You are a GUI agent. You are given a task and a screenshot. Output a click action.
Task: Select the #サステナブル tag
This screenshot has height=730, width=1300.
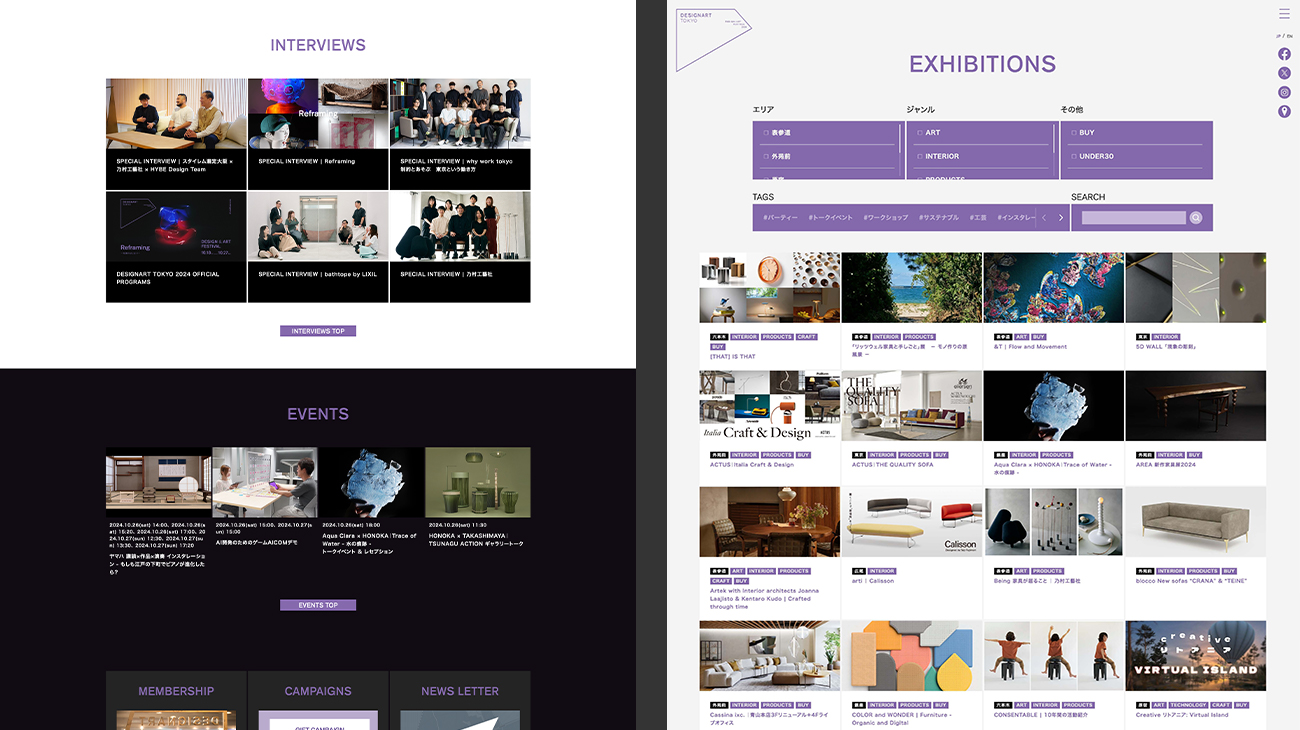tap(939, 218)
